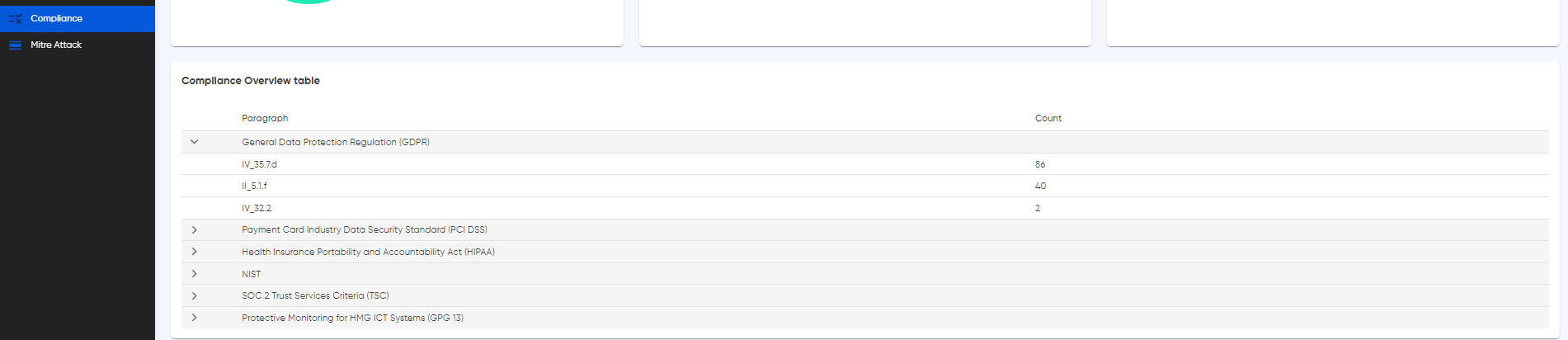Select the IV_35.7.d paragraph row
This screenshot has width=1568, height=340.
tap(864, 164)
